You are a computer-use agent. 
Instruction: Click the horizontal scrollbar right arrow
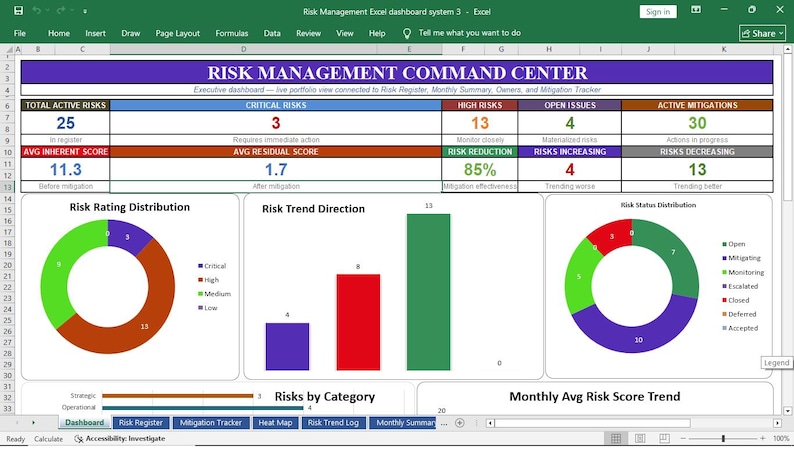click(x=777, y=423)
